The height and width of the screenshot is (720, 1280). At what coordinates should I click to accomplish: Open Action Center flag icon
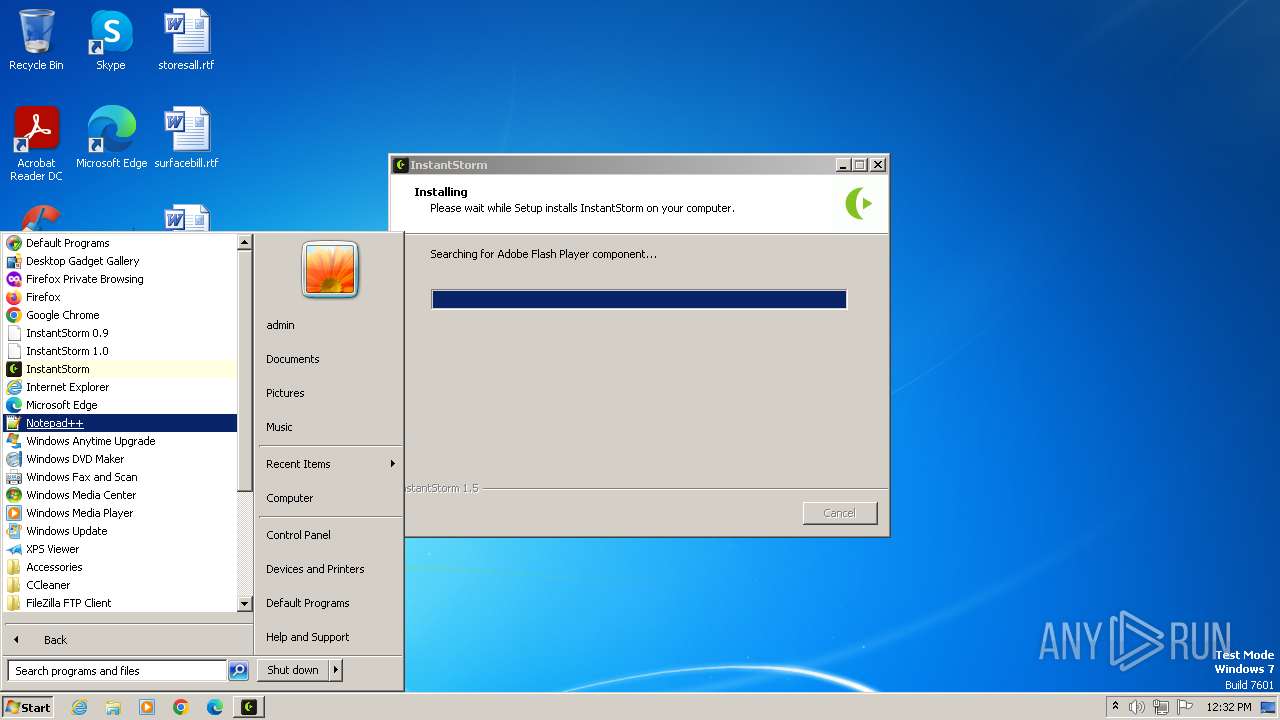point(1185,707)
